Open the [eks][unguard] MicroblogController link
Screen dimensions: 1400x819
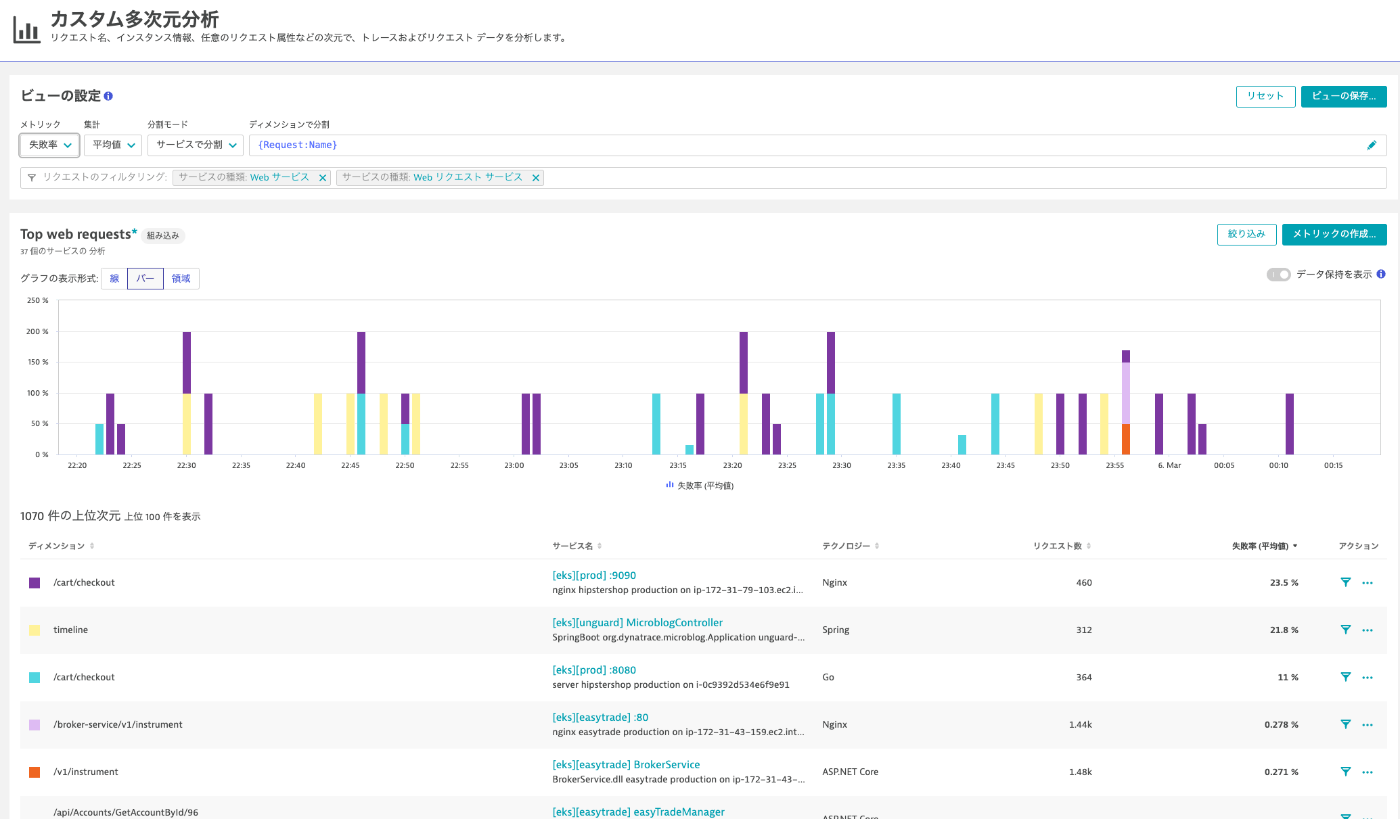(x=637, y=622)
